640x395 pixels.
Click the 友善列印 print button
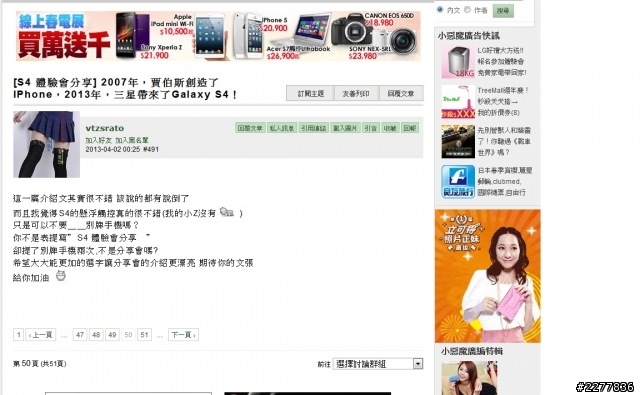pos(356,93)
